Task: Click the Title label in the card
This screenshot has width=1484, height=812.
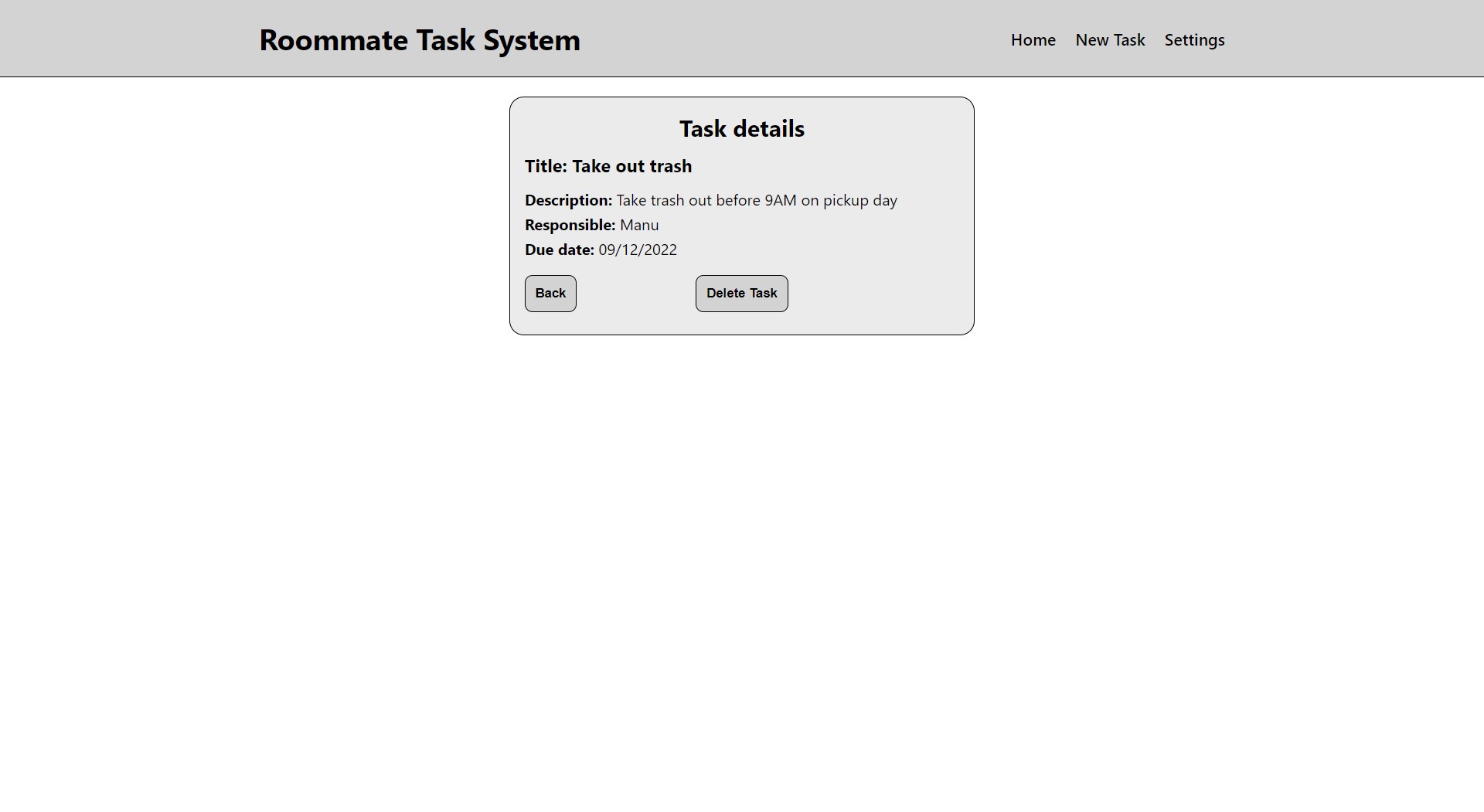Action: [x=545, y=166]
